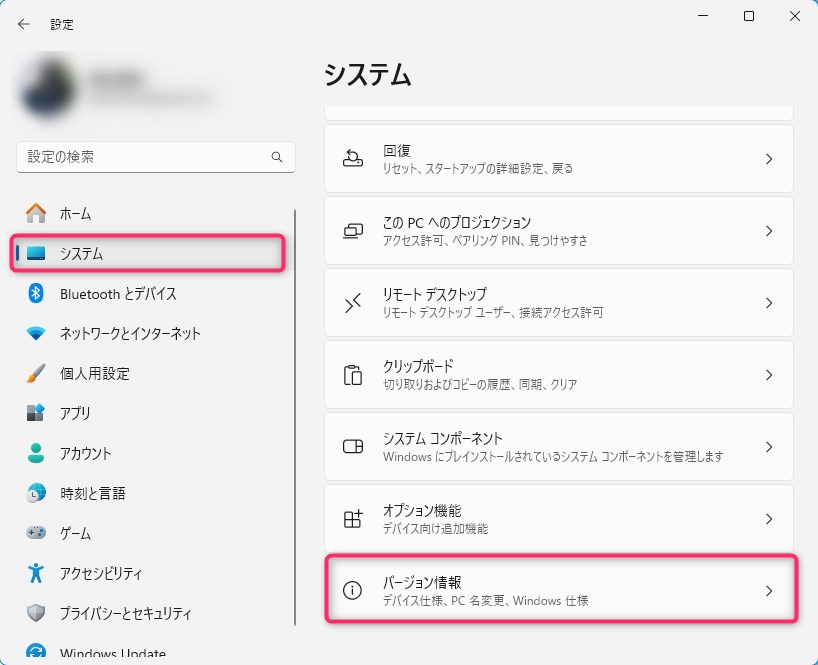Viewport: 818px width, 665px height.
Task: Click the リモート デスクトップ icon
Action: (353, 303)
